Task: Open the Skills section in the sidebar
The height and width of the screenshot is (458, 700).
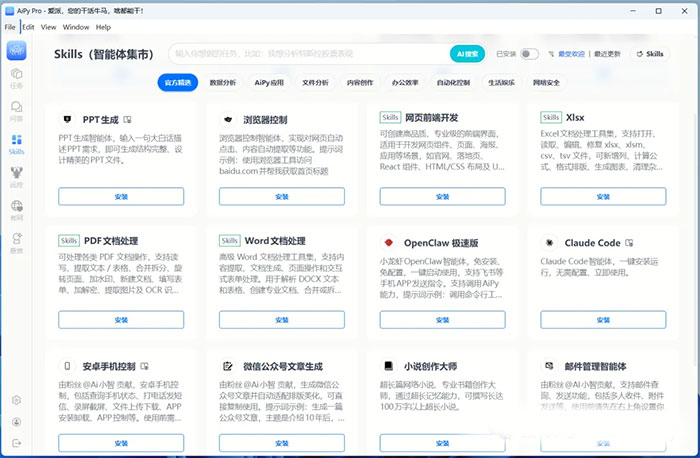Action: [16, 145]
